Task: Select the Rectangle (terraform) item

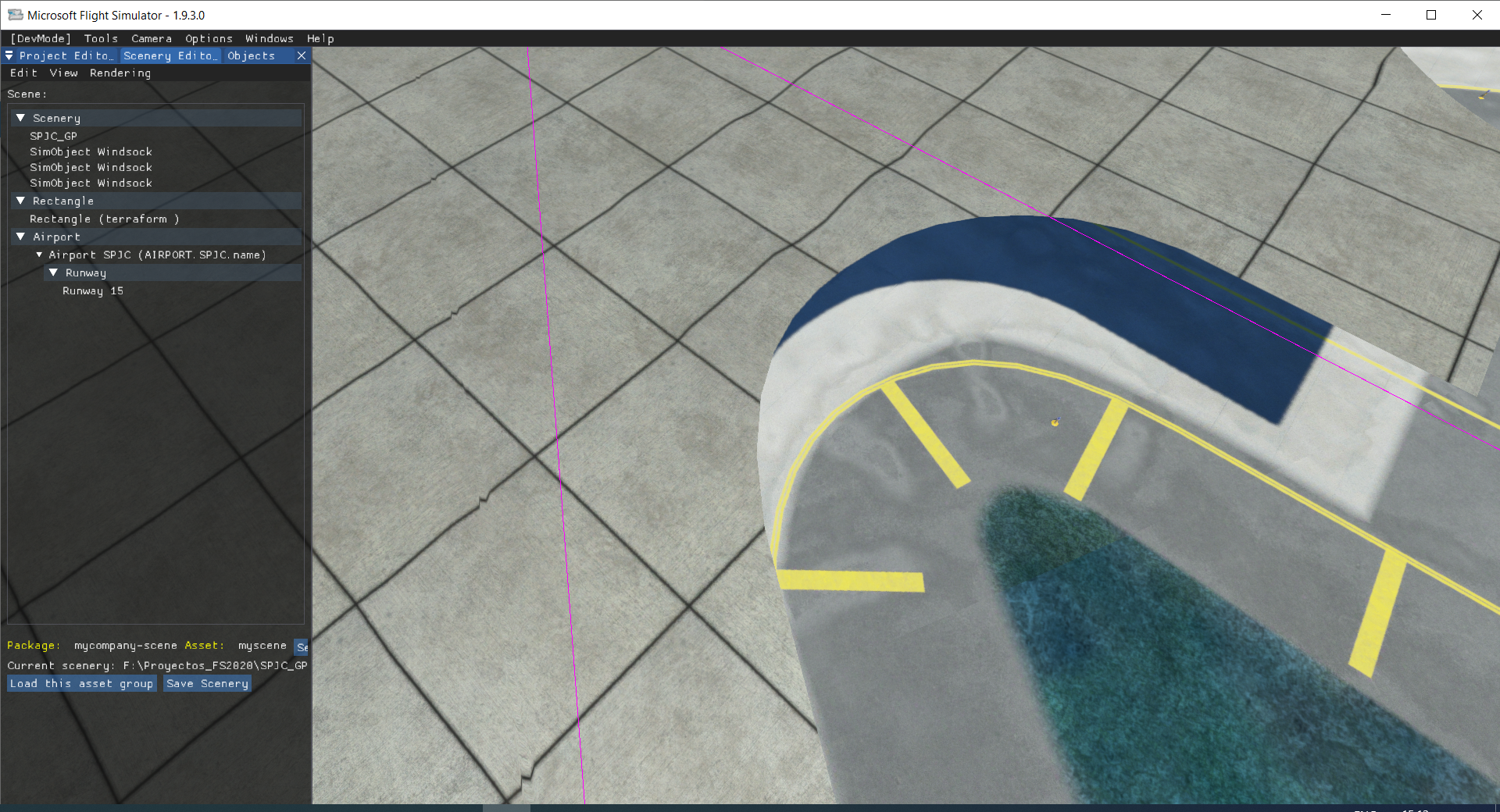Action: pos(105,219)
